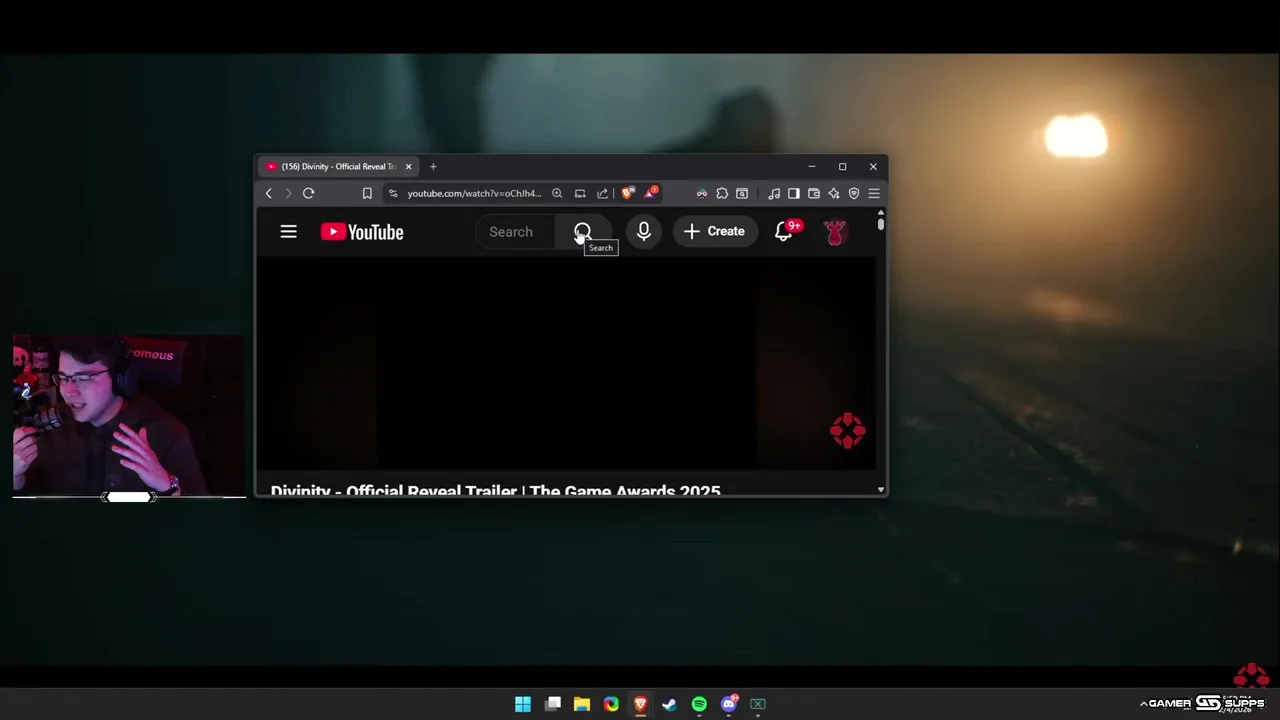Open File Explorer from the taskbar
Viewport: 1280px width, 720px height.
click(582, 704)
